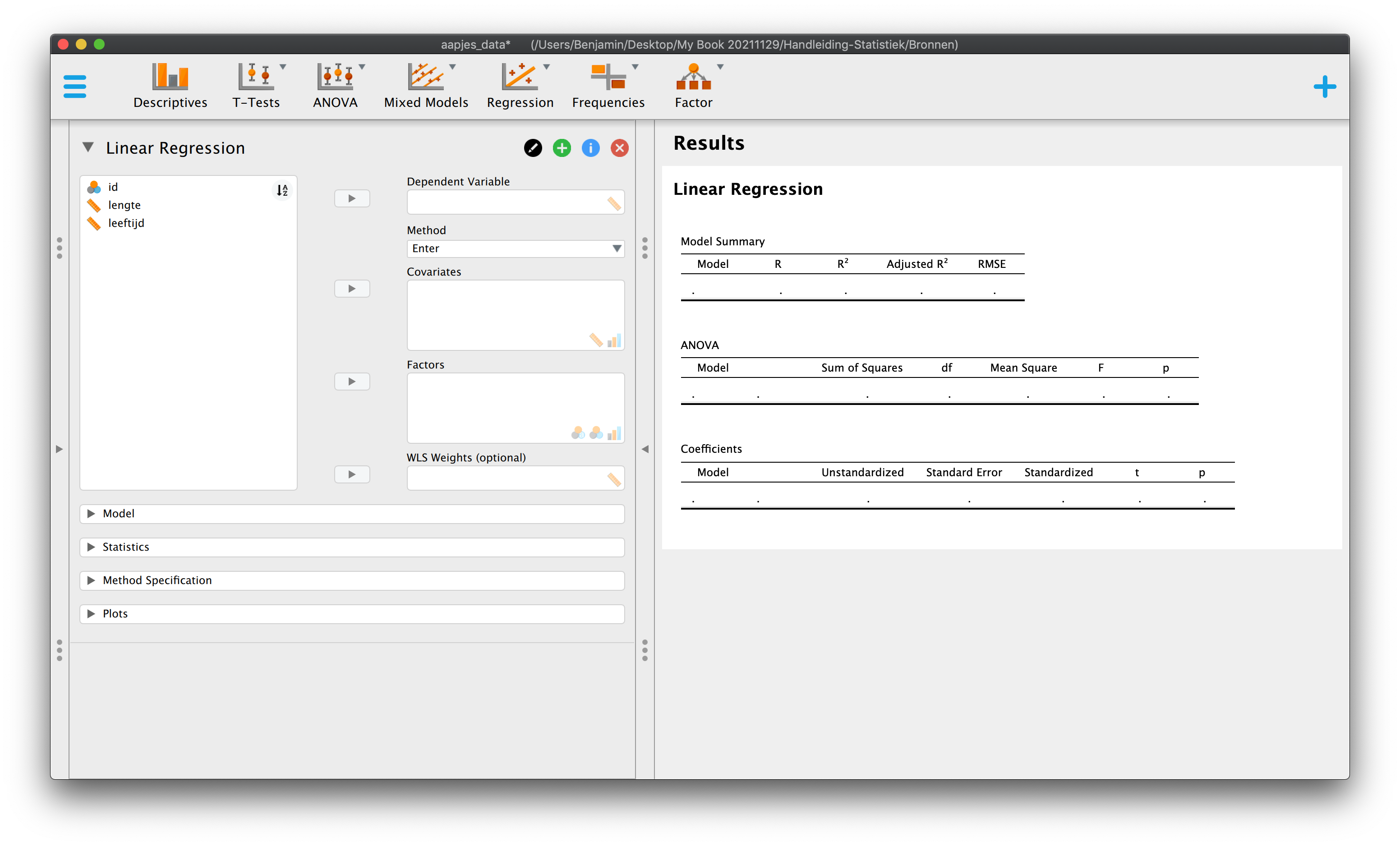Click the green plus duplicate analysis icon
The height and width of the screenshot is (846, 1400).
click(x=562, y=148)
